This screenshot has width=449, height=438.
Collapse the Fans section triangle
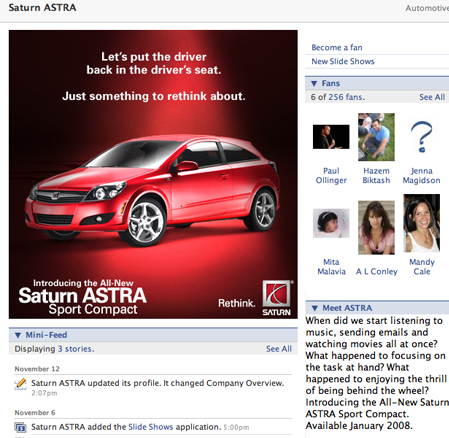pyautogui.click(x=314, y=83)
